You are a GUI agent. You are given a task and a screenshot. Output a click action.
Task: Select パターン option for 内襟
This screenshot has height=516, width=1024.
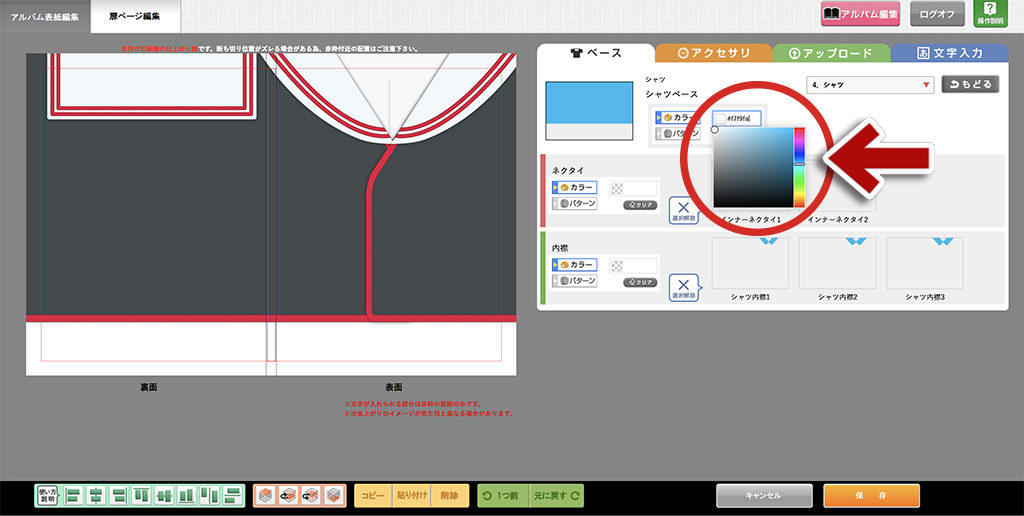pos(575,281)
